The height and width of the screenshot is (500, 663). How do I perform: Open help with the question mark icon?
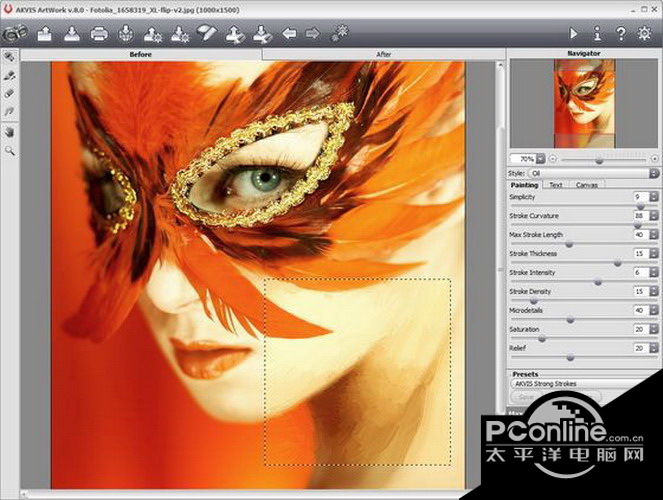pos(621,34)
